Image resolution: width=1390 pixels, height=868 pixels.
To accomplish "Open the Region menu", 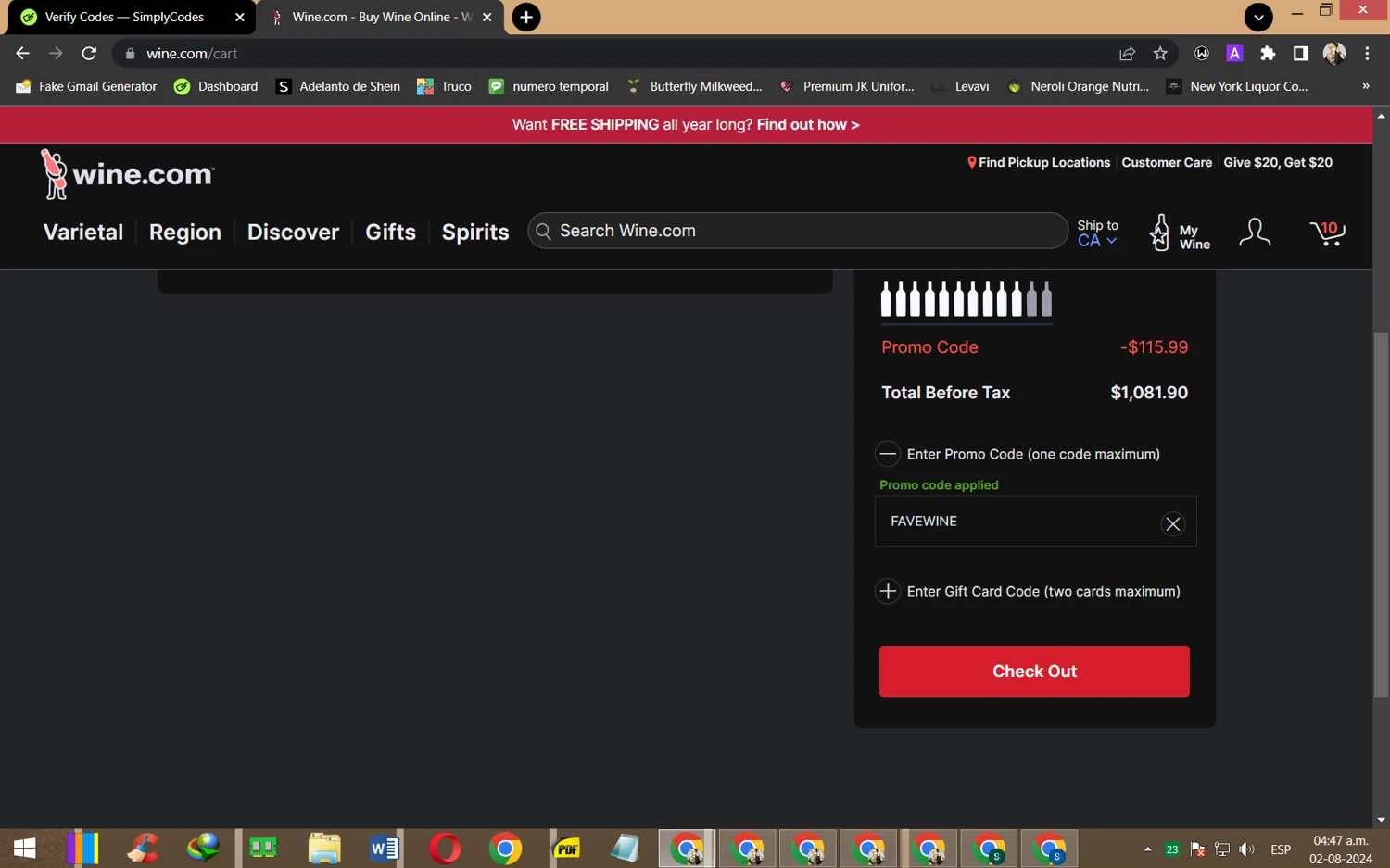I will pos(185,233).
